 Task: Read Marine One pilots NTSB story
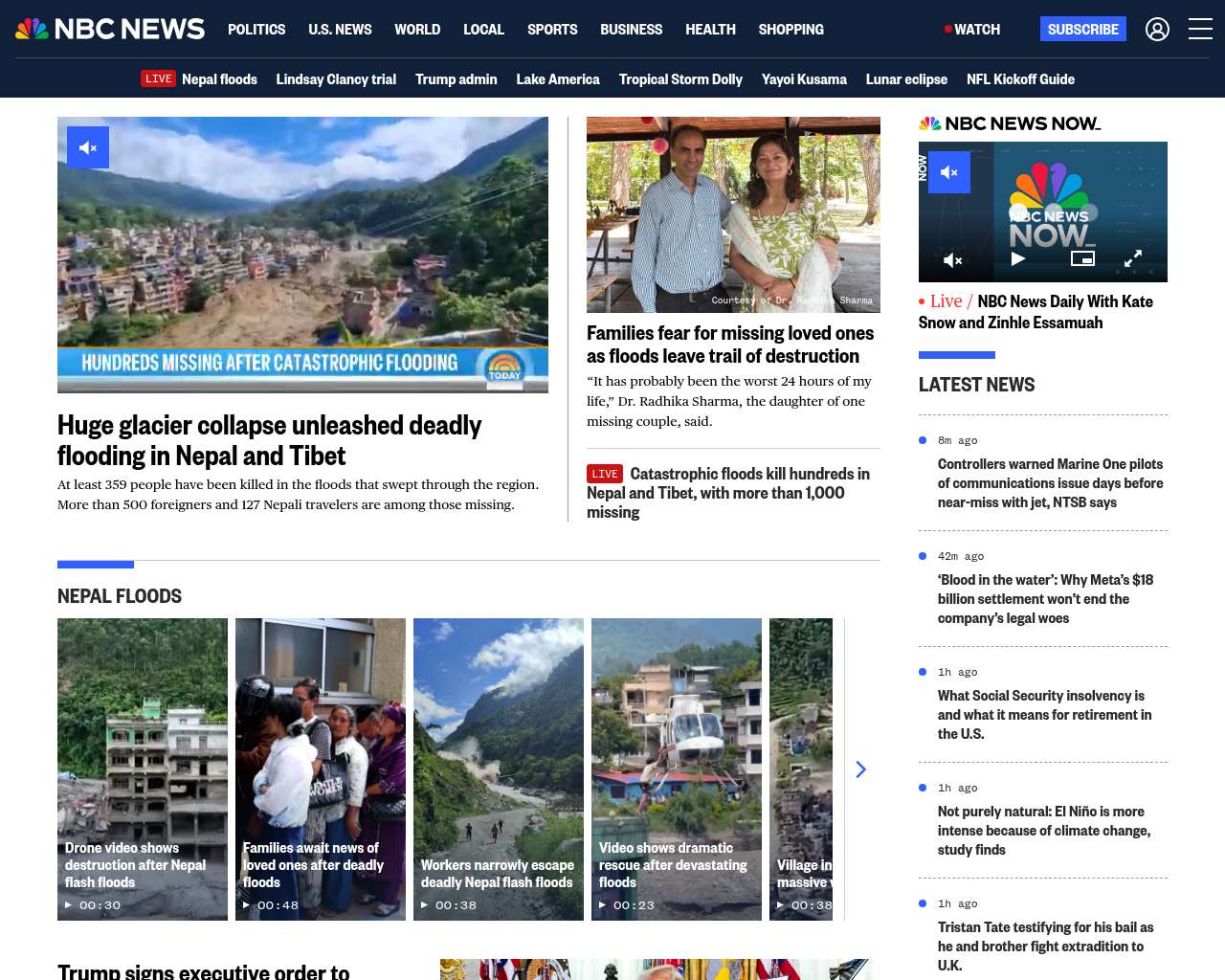pyautogui.click(x=1051, y=483)
